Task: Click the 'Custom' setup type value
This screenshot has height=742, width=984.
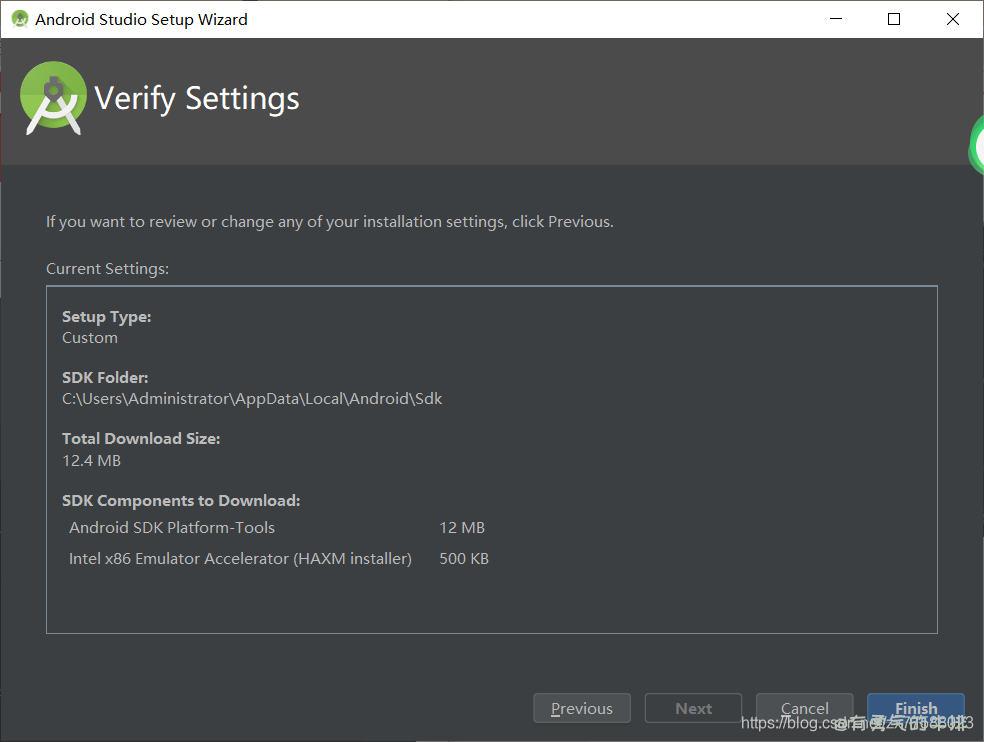Action: (90, 338)
